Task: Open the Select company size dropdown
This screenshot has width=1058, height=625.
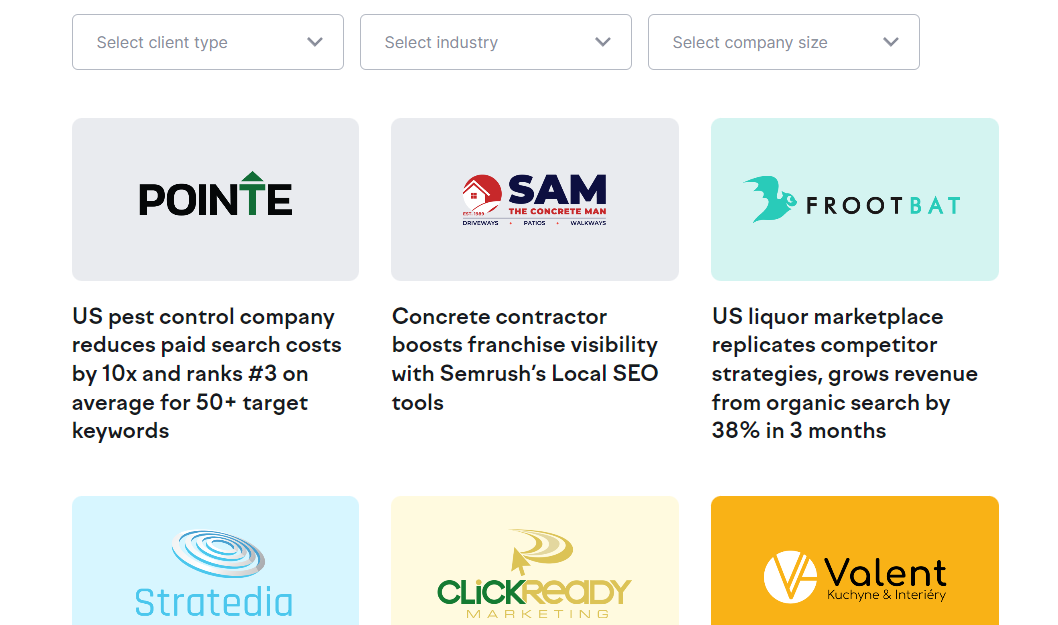Action: tap(784, 42)
